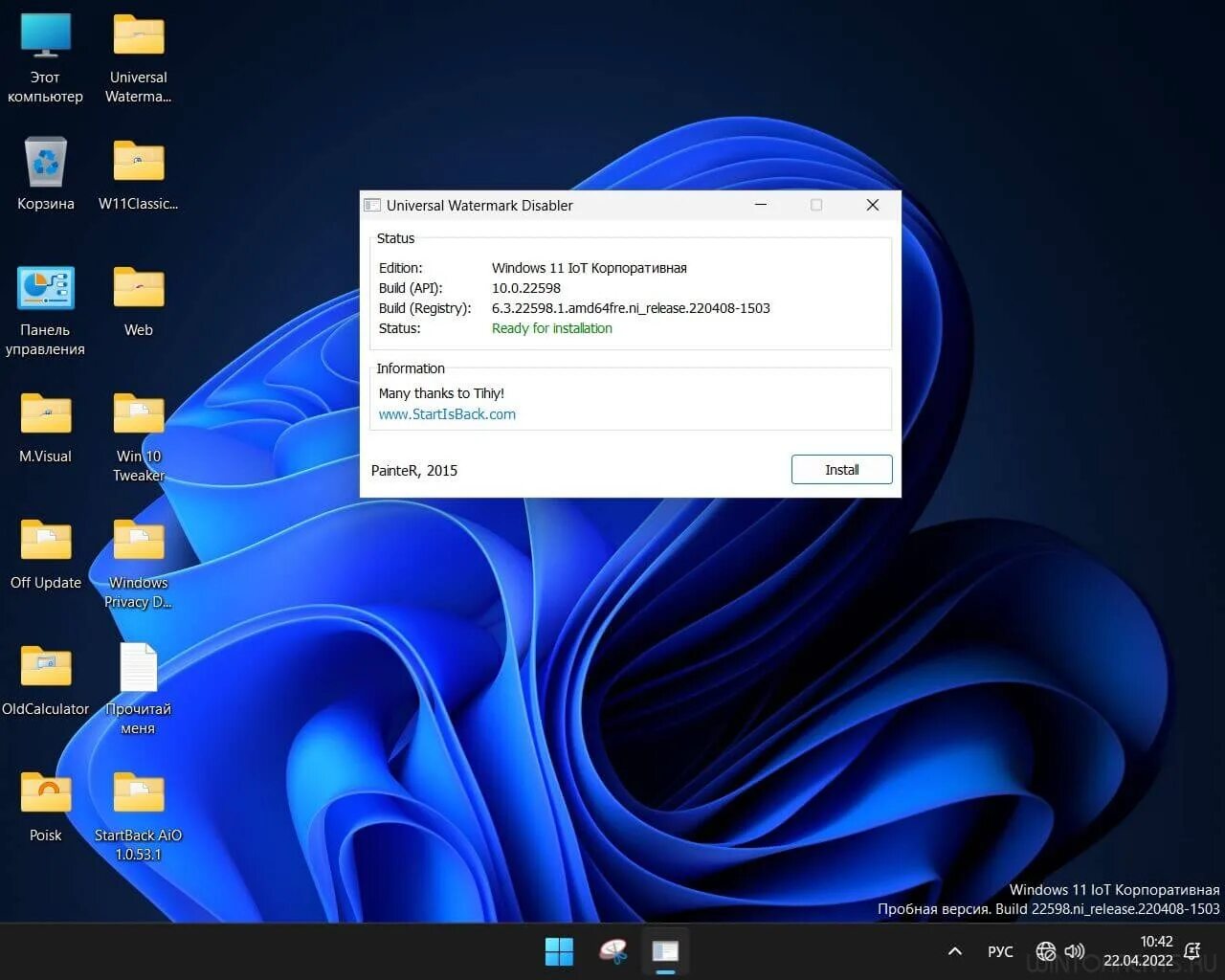The image size is (1225, 980).
Task: Open the notification center icon
Action: click(1192, 951)
